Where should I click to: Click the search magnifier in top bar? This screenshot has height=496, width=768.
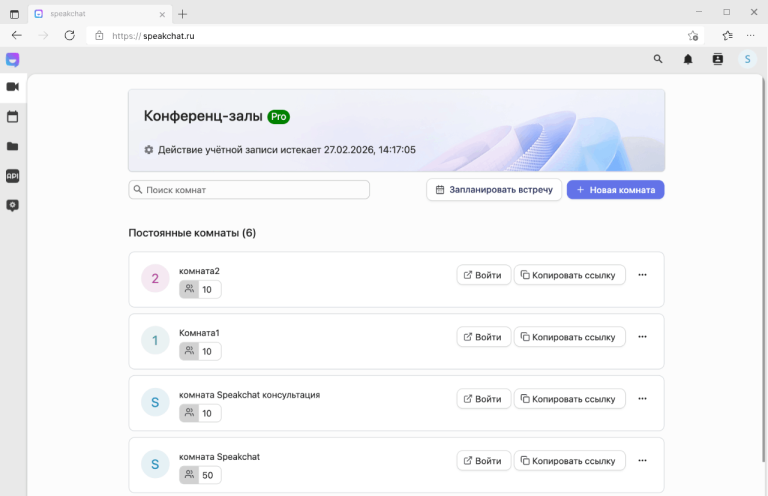coord(658,59)
